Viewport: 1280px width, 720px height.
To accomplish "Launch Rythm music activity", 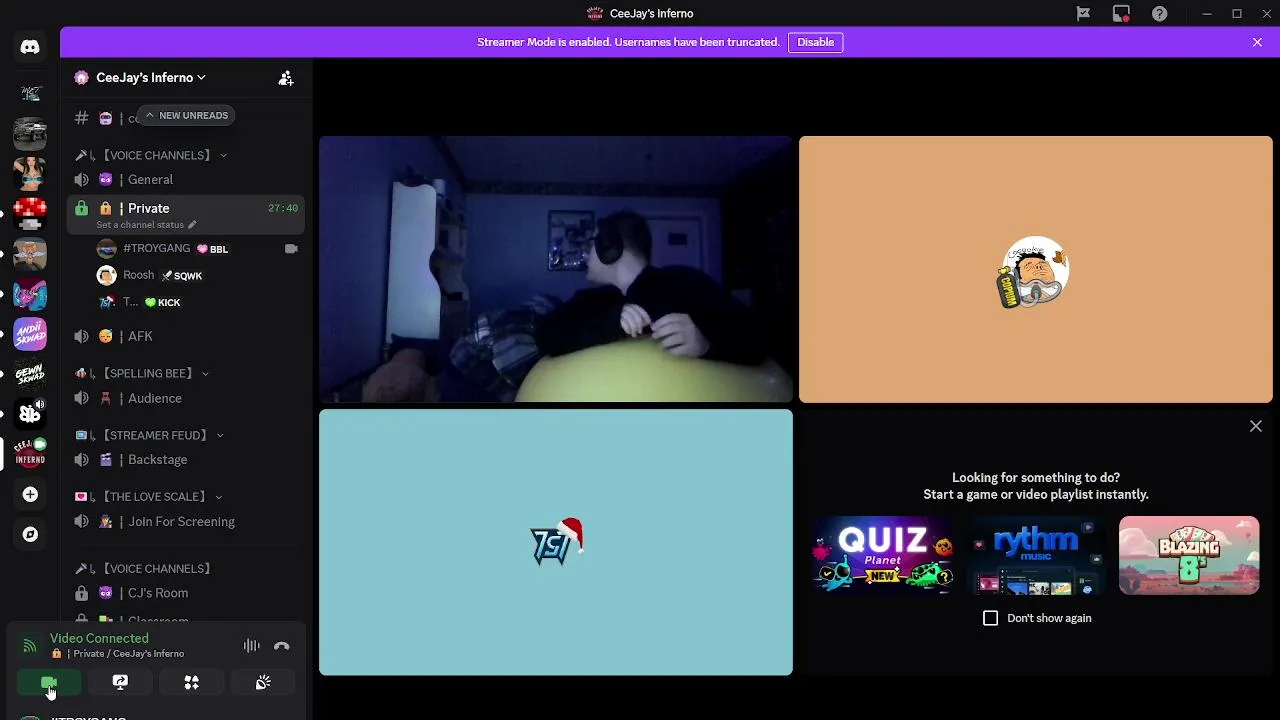I will pos(1036,555).
